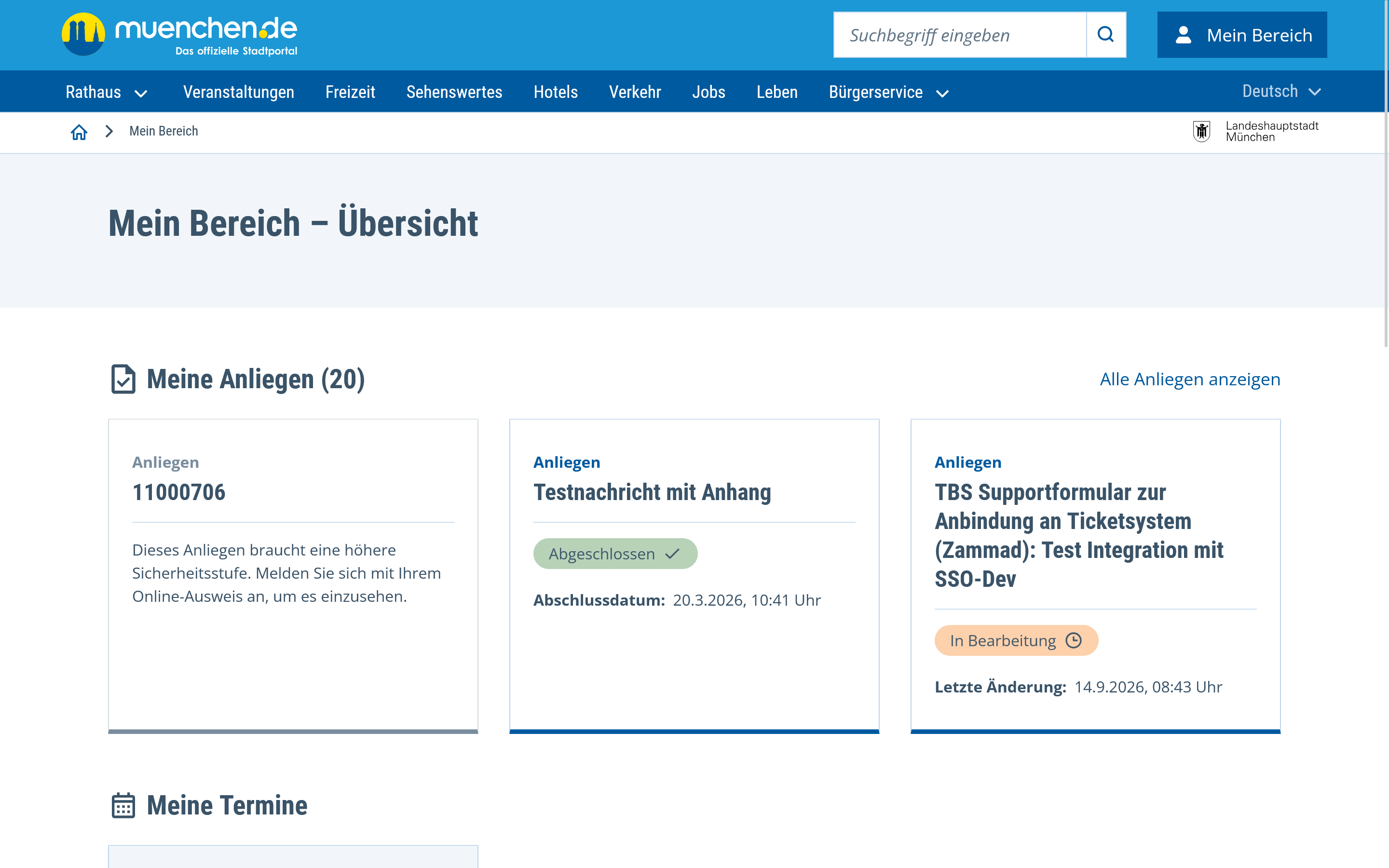
Task: Click the search magnifier button
Action: pos(1106,34)
